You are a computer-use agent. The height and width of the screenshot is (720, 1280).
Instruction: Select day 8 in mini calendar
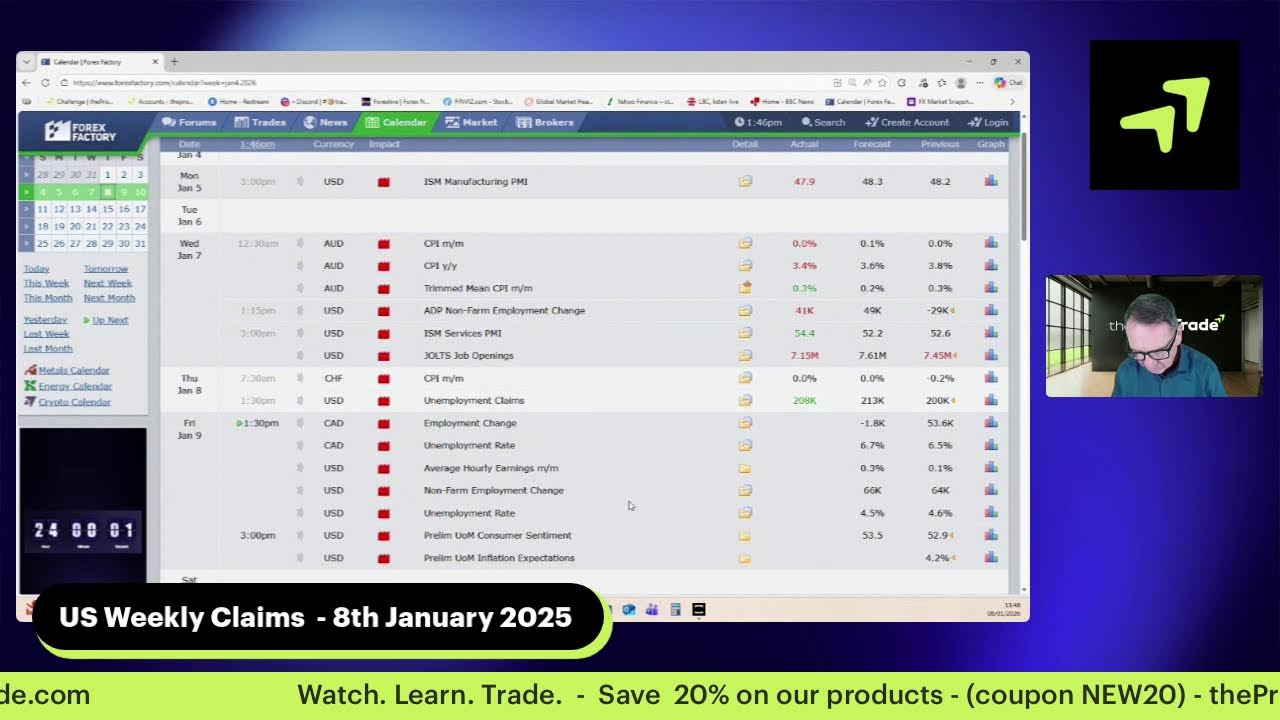[107, 192]
